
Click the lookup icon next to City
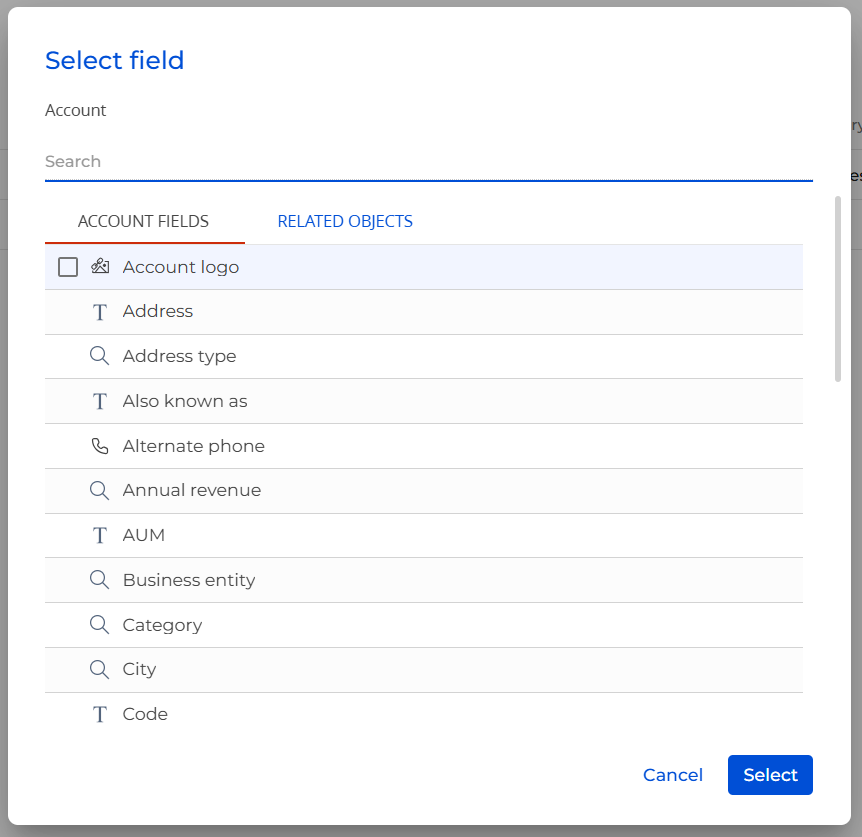pyautogui.click(x=100, y=669)
